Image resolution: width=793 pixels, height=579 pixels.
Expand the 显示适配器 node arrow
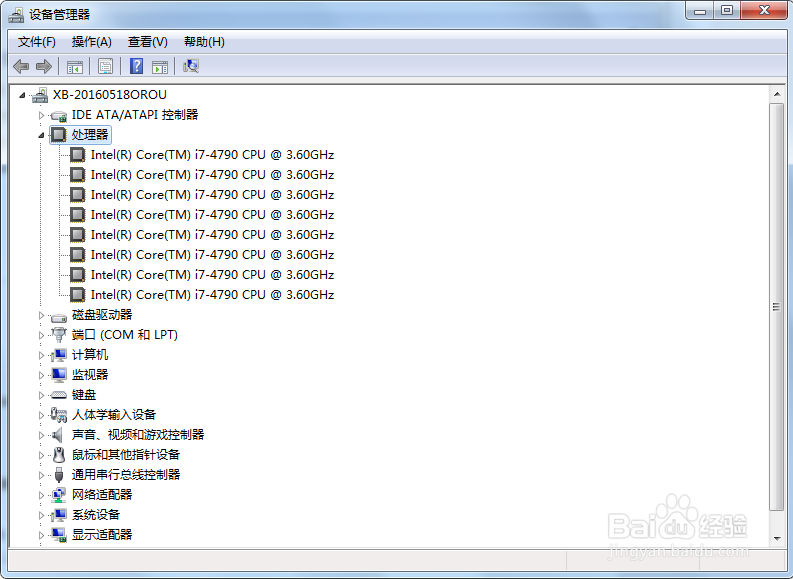tap(41, 535)
